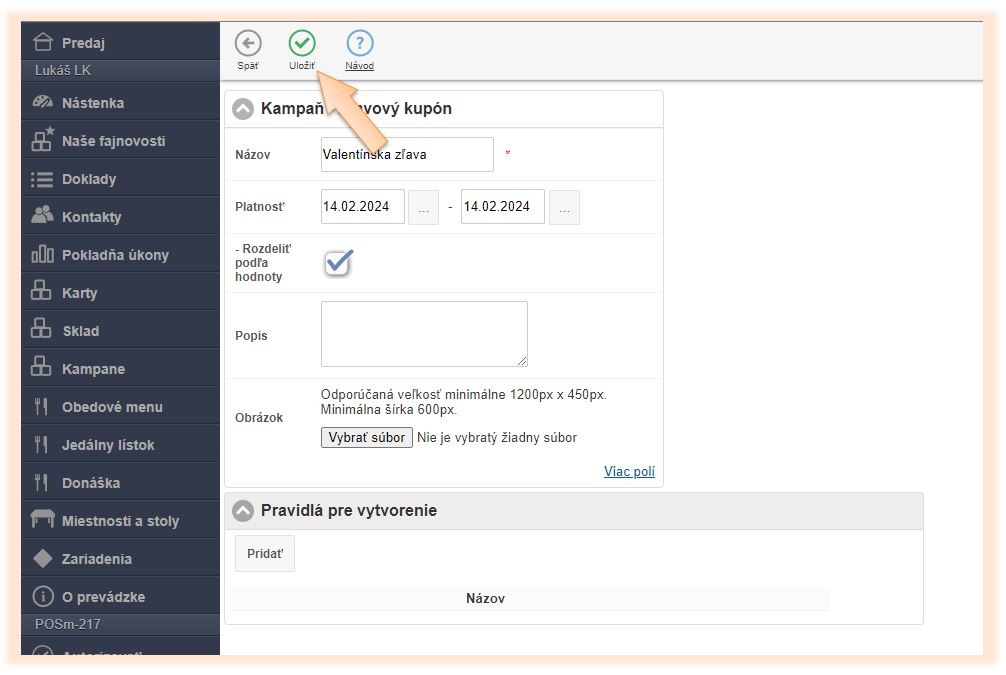
Task: Collapse the Kampaň kupón section header
Action: tap(243, 109)
